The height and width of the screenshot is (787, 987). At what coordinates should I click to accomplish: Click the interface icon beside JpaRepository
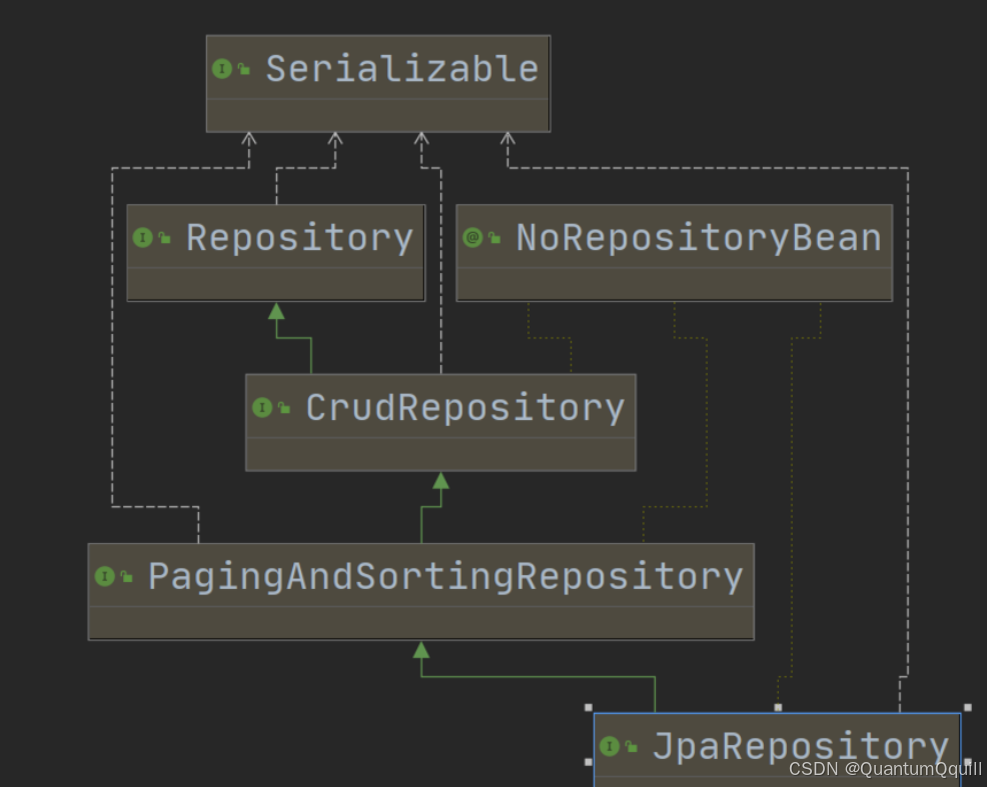609,747
